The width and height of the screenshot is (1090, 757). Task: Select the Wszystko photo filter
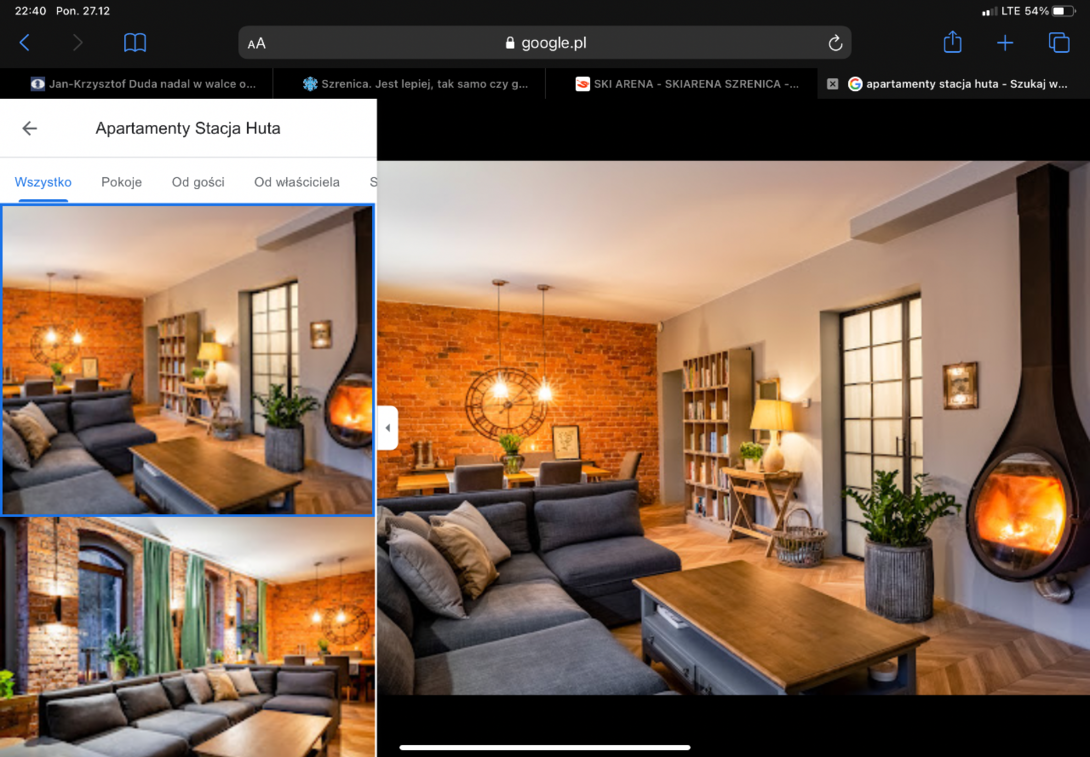pos(43,182)
